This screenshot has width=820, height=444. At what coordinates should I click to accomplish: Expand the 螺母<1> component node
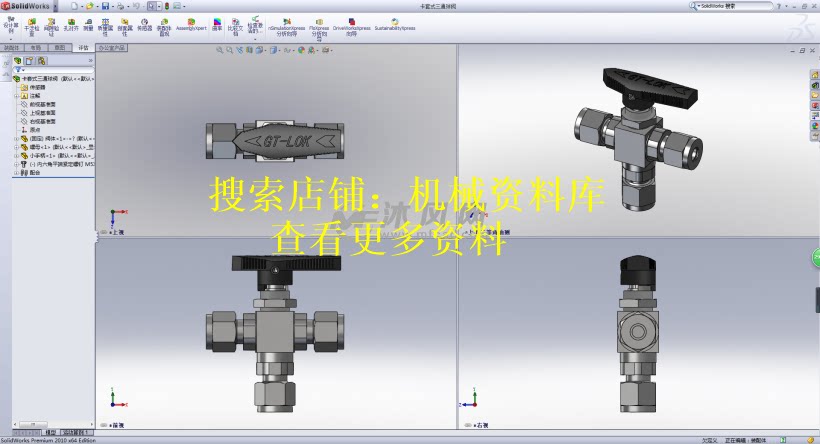coord(17,147)
